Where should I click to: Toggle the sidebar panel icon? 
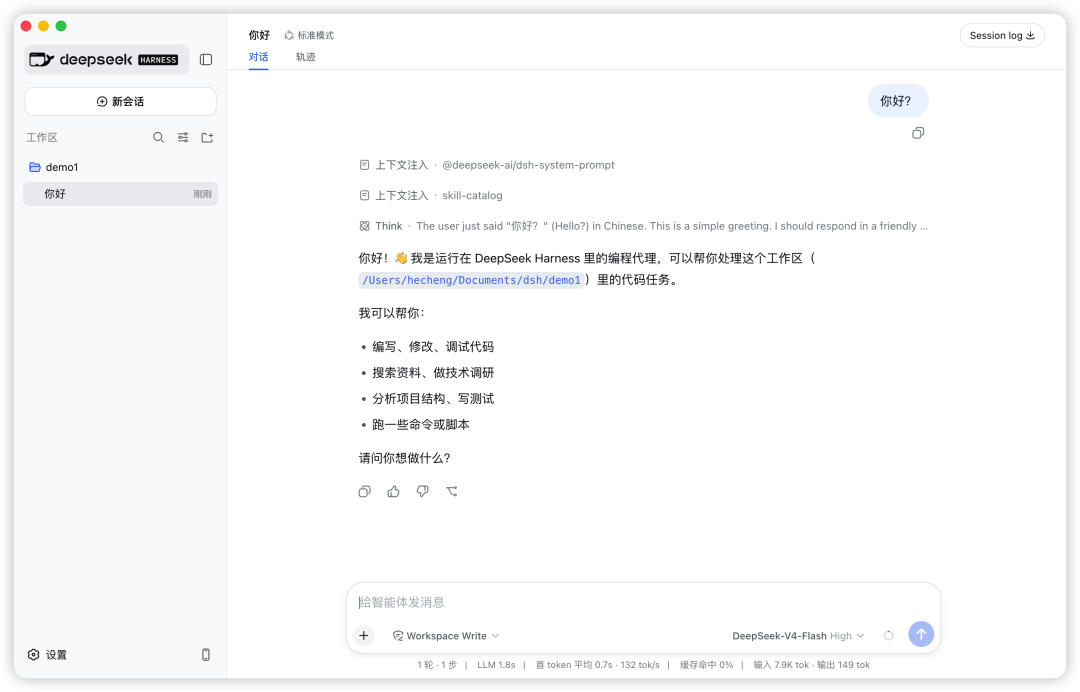(206, 60)
